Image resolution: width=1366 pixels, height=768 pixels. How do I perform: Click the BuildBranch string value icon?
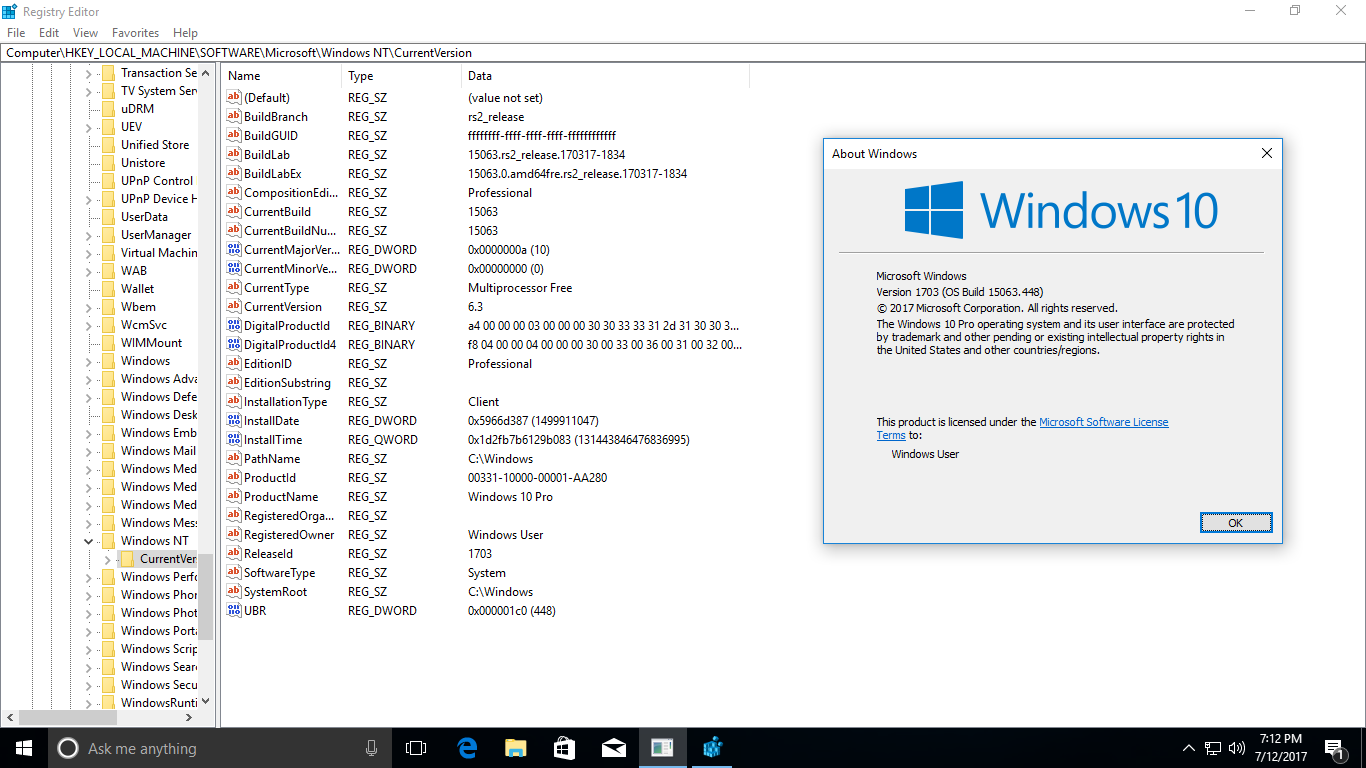[x=234, y=117]
